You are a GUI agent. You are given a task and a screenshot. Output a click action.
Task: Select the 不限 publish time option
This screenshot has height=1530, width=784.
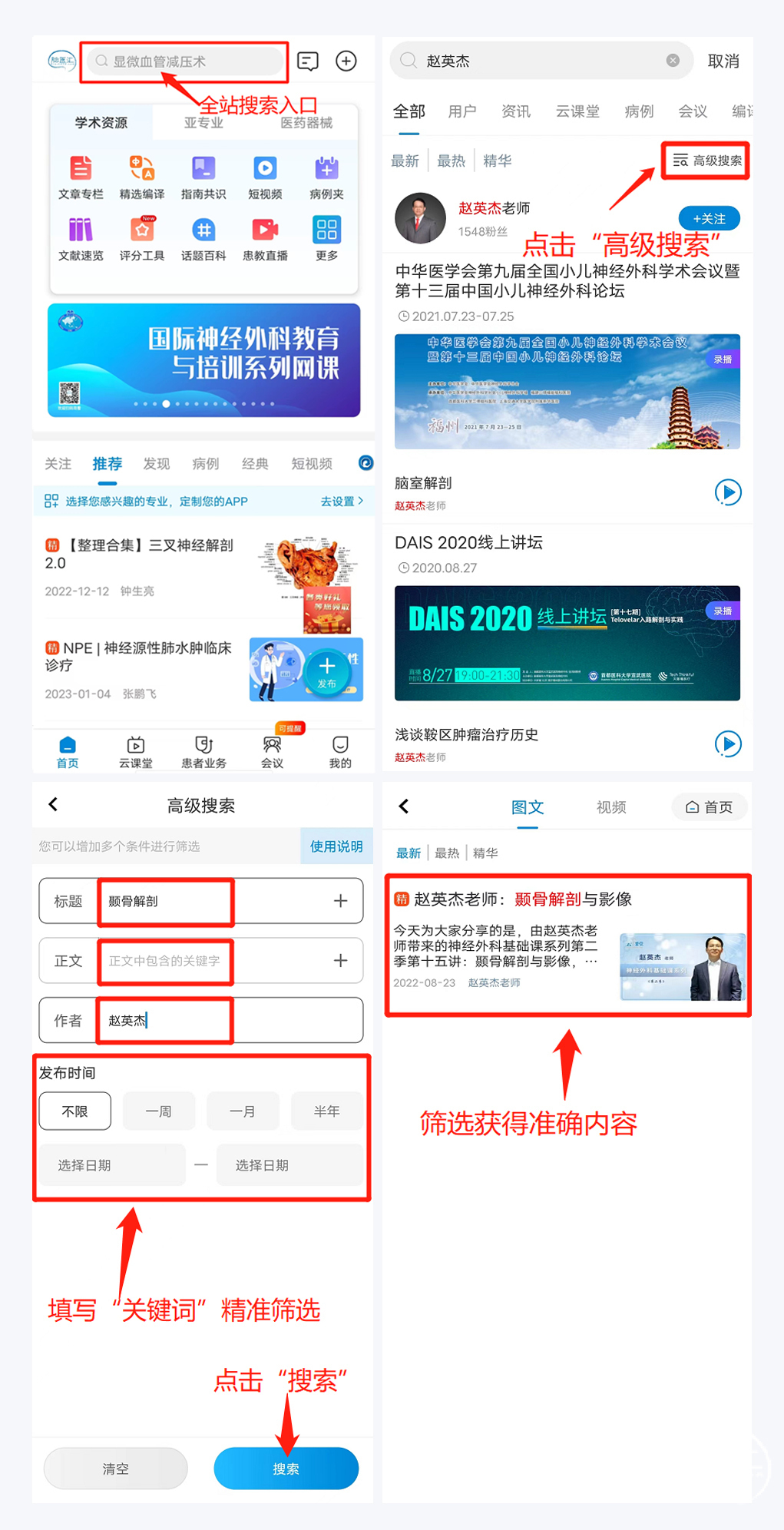pos(75,1111)
